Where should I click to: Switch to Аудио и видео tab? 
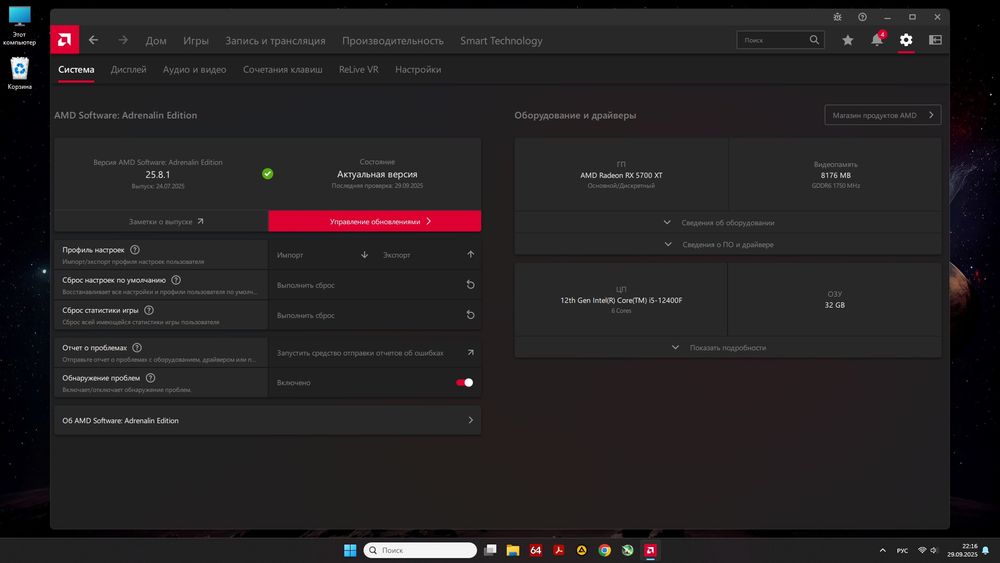(195, 69)
